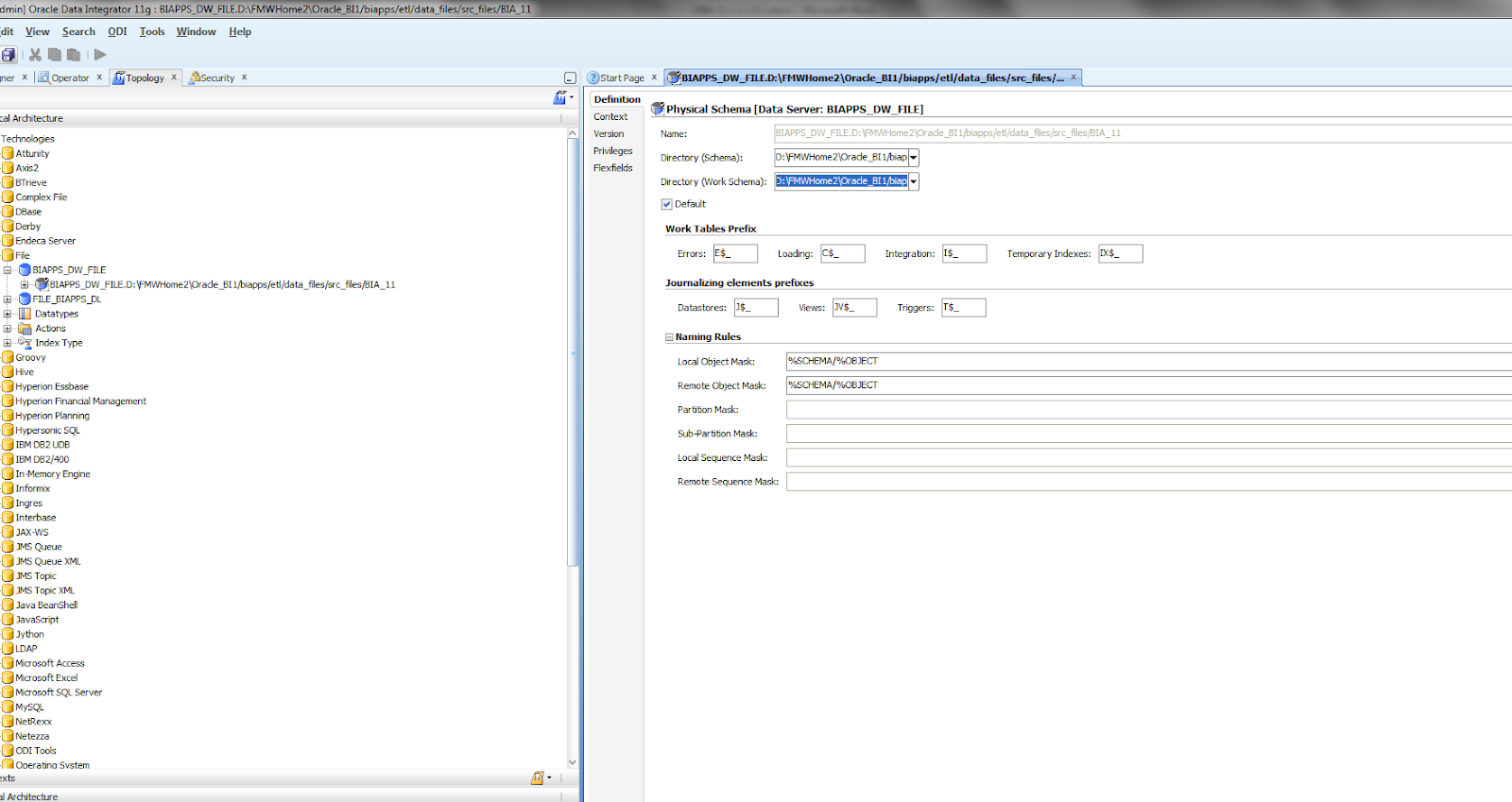The width and height of the screenshot is (1512, 802).
Task: Open the Privileges side tab
Action: tap(612, 151)
